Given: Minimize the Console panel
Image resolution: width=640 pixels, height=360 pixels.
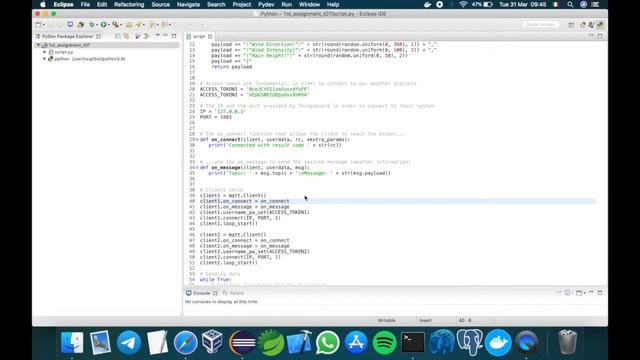Looking at the screenshot, I should click(x=591, y=293).
